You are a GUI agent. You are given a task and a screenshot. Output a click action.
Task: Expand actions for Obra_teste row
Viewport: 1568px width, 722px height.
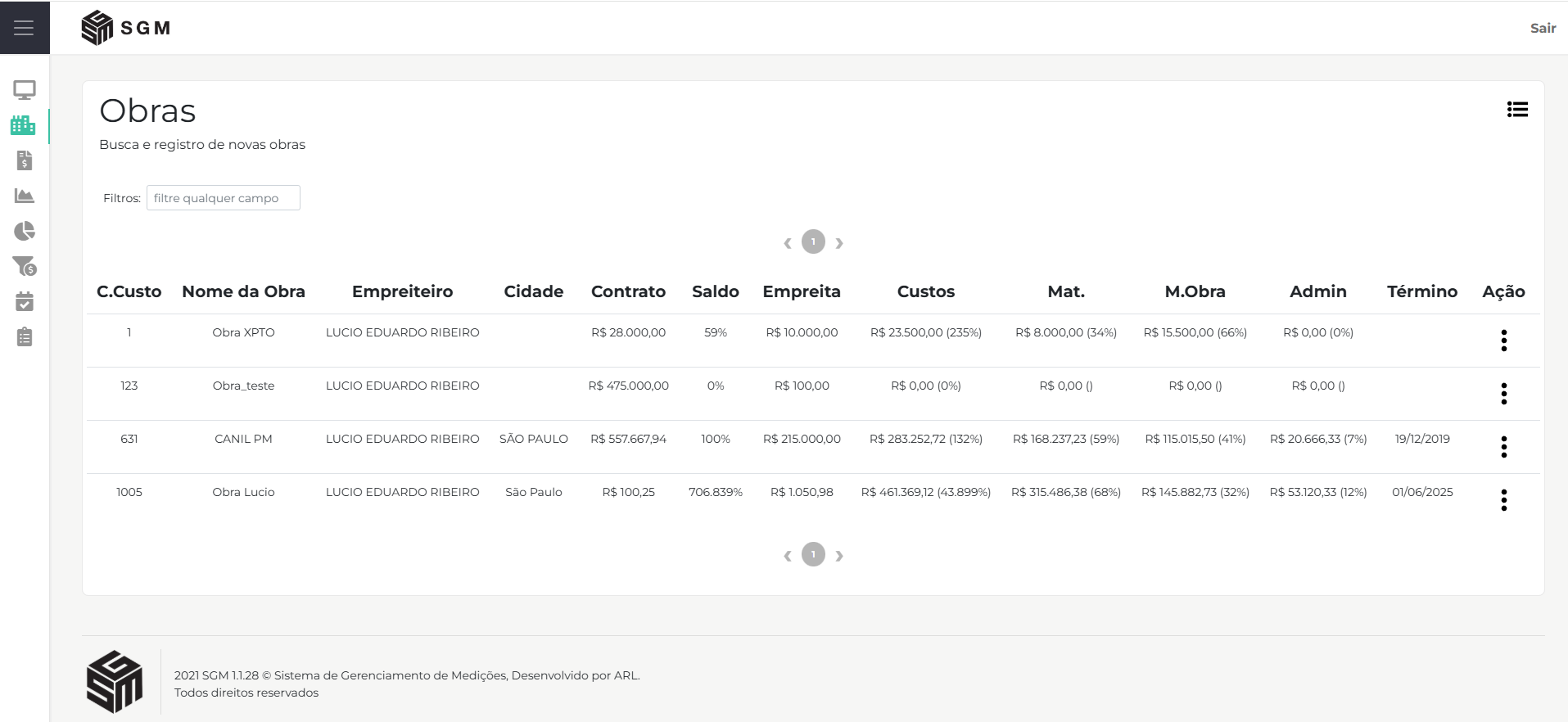click(1503, 394)
